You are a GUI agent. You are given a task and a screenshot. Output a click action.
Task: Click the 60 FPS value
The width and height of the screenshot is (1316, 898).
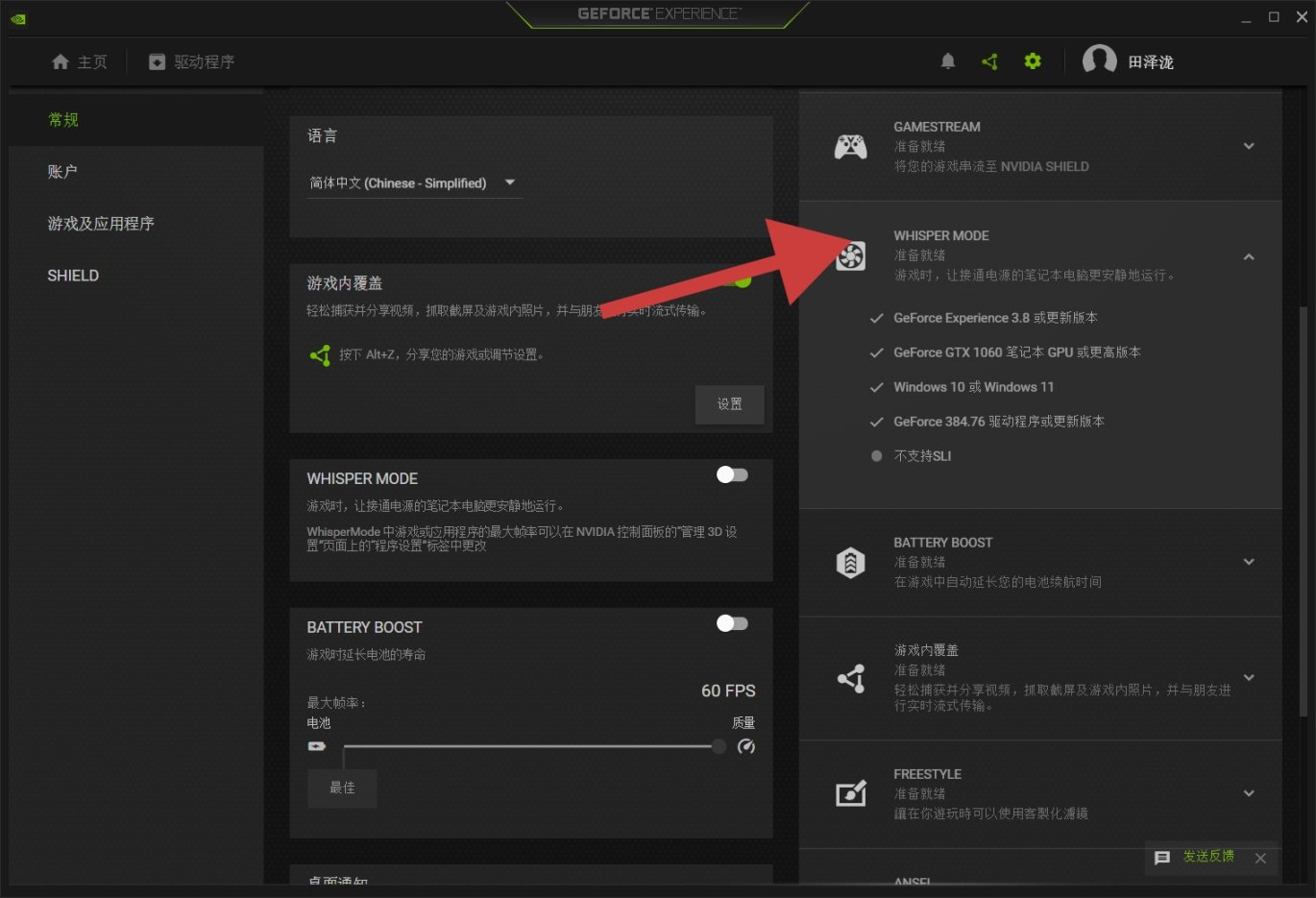(728, 691)
